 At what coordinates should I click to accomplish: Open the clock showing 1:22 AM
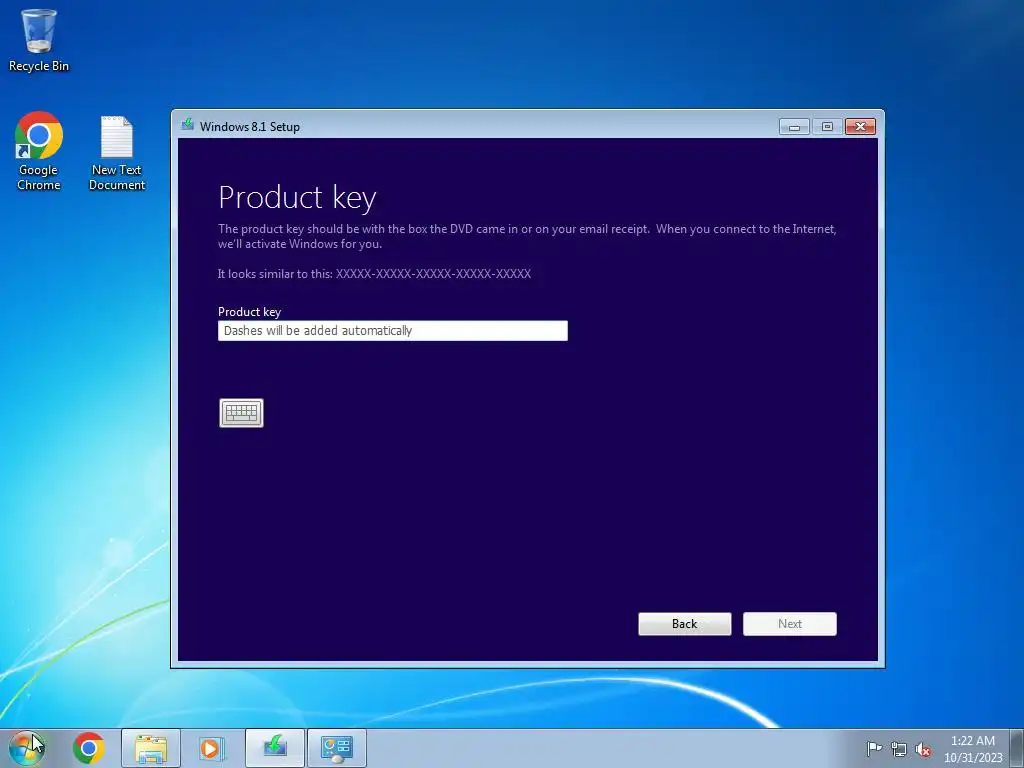coord(973,748)
